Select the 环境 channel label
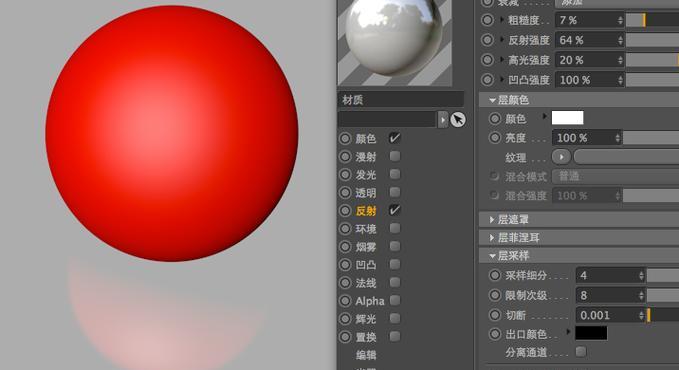Viewport: 679px width, 370px height. click(x=365, y=229)
